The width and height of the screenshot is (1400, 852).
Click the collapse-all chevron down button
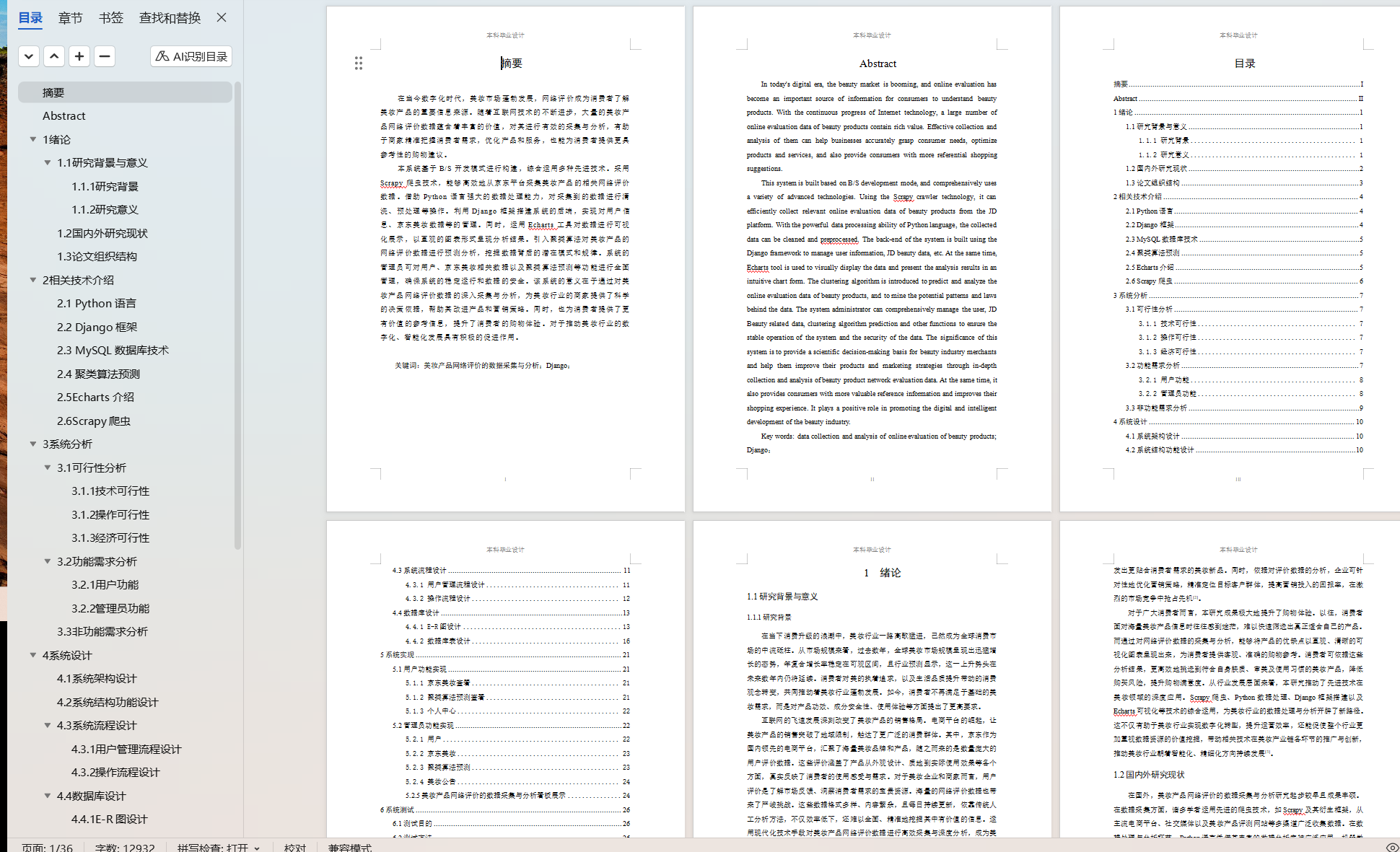coord(29,56)
